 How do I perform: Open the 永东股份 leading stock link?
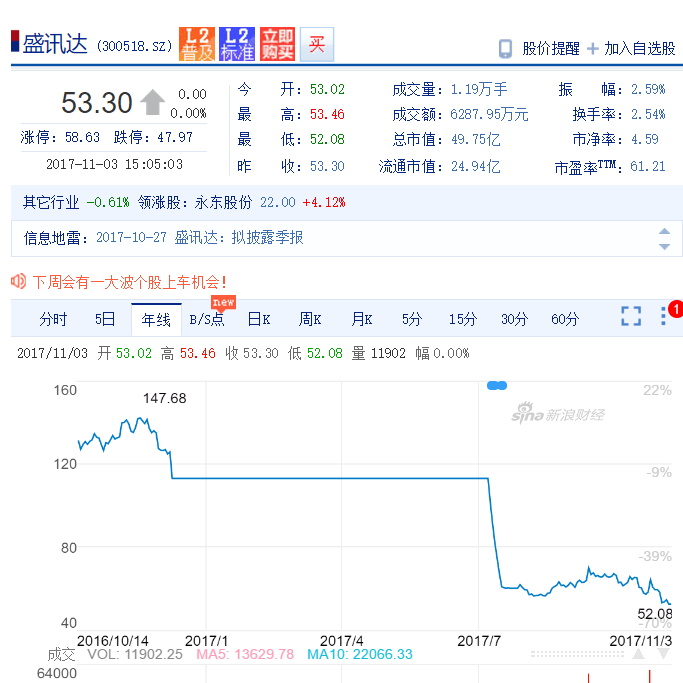click(223, 202)
